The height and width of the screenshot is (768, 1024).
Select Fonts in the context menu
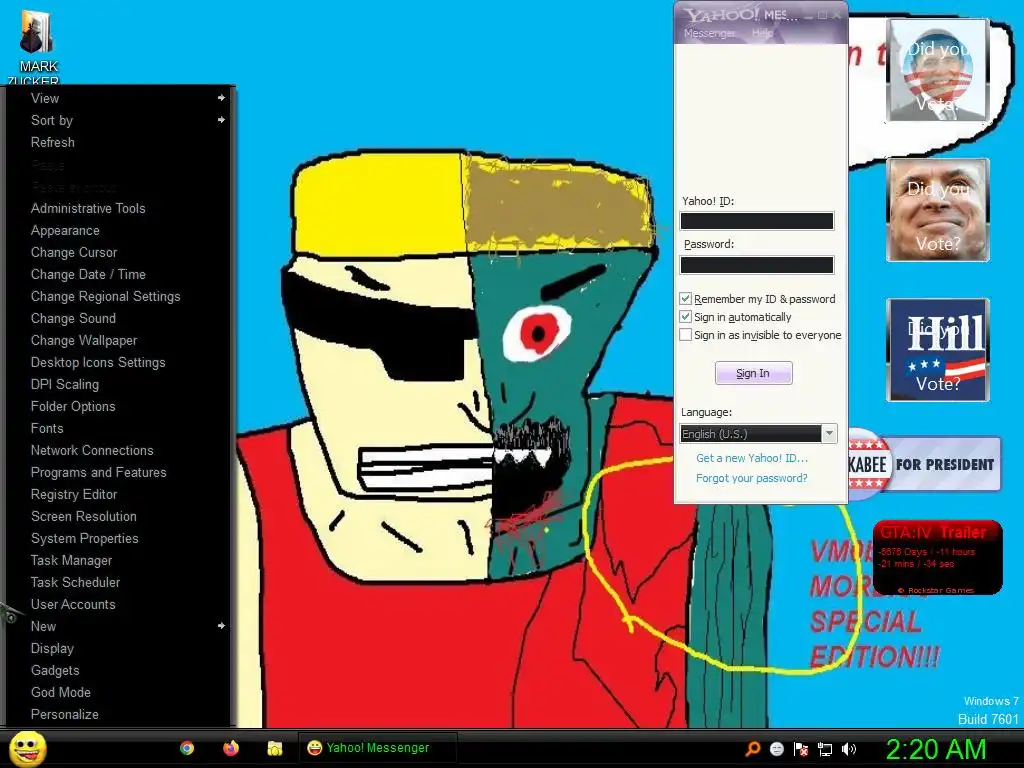[119, 428]
